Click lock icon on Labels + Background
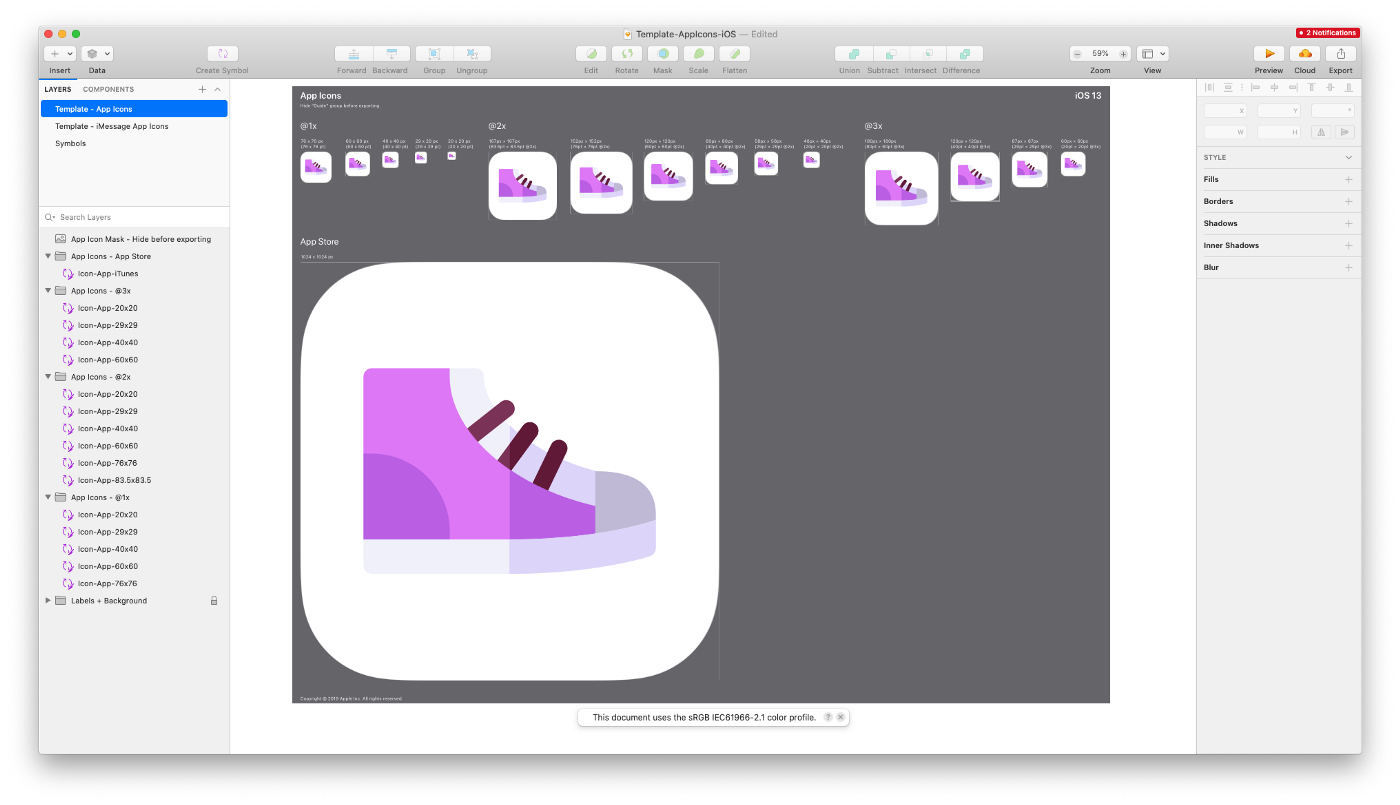1400x805 pixels. tap(213, 601)
